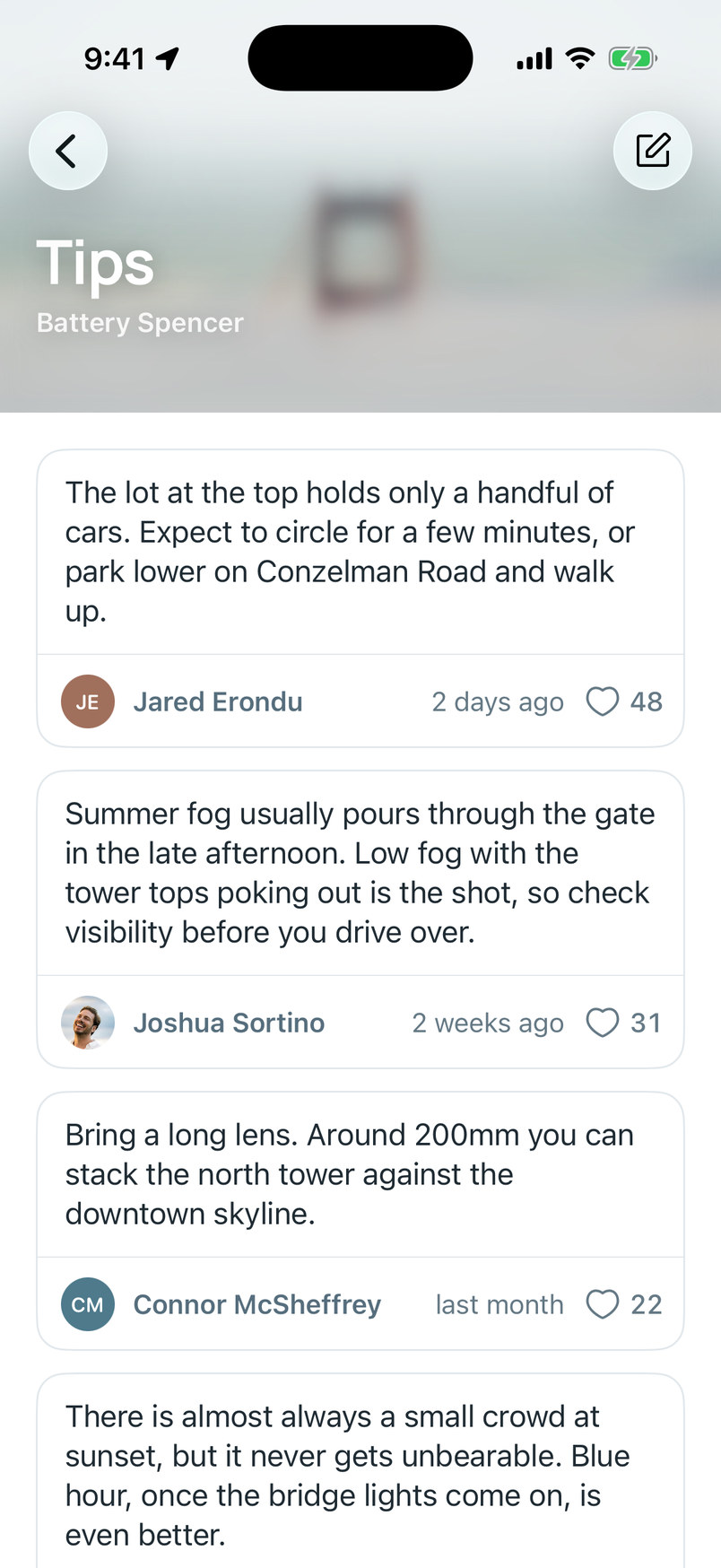Open Jared Erondu's profile name link
The width and height of the screenshot is (721, 1568).
tap(218, 701)
